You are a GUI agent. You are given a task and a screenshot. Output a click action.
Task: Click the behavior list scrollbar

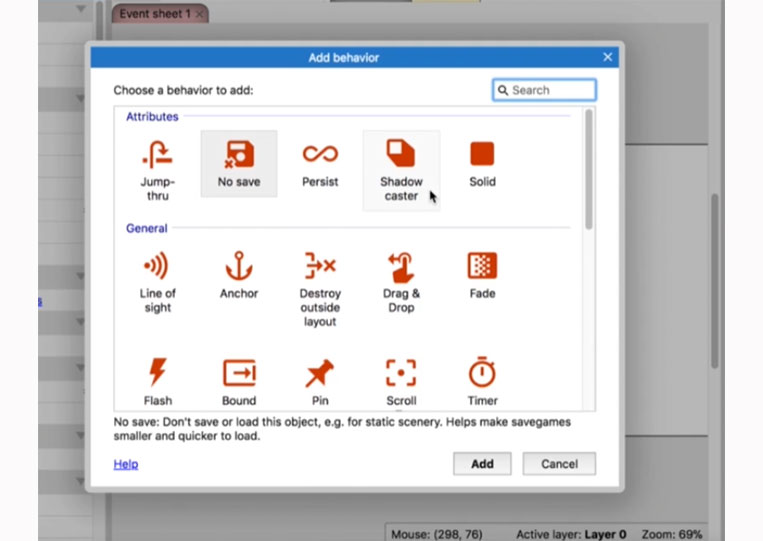589,169
